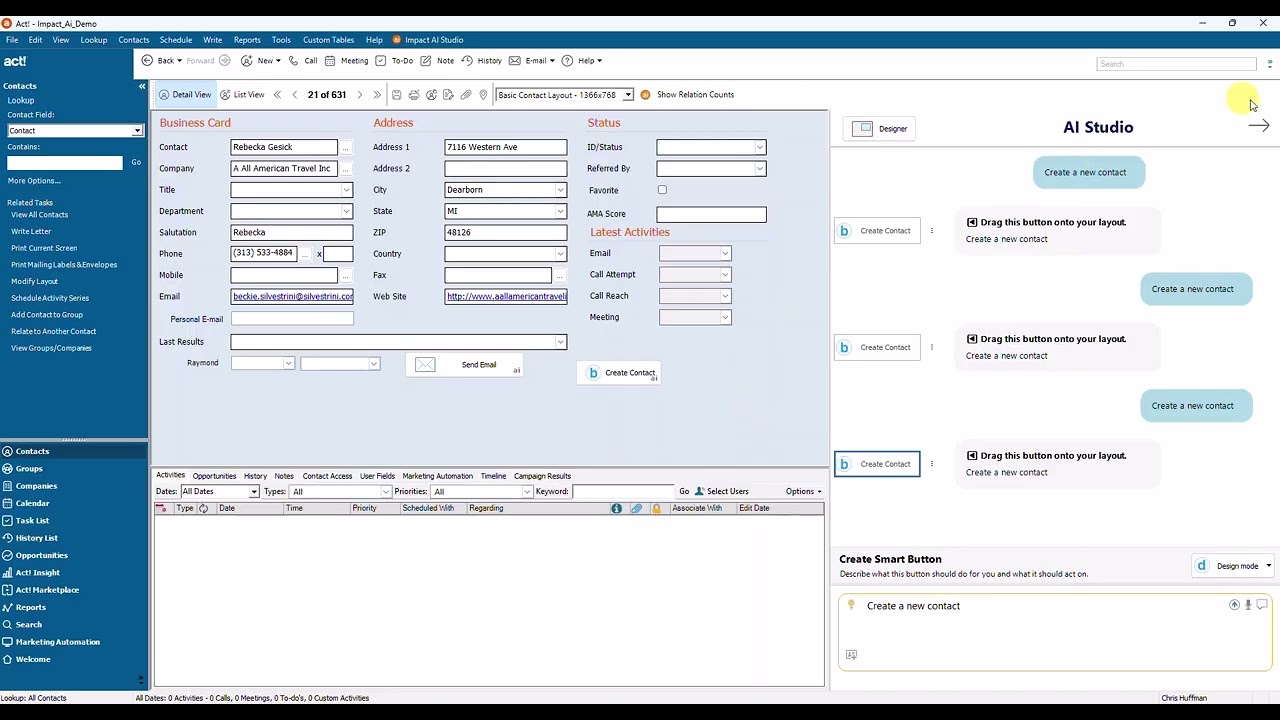The image size is (1280, 720).
Task: Open Opportunities in left navigation
Action: [x=41, y=555]
